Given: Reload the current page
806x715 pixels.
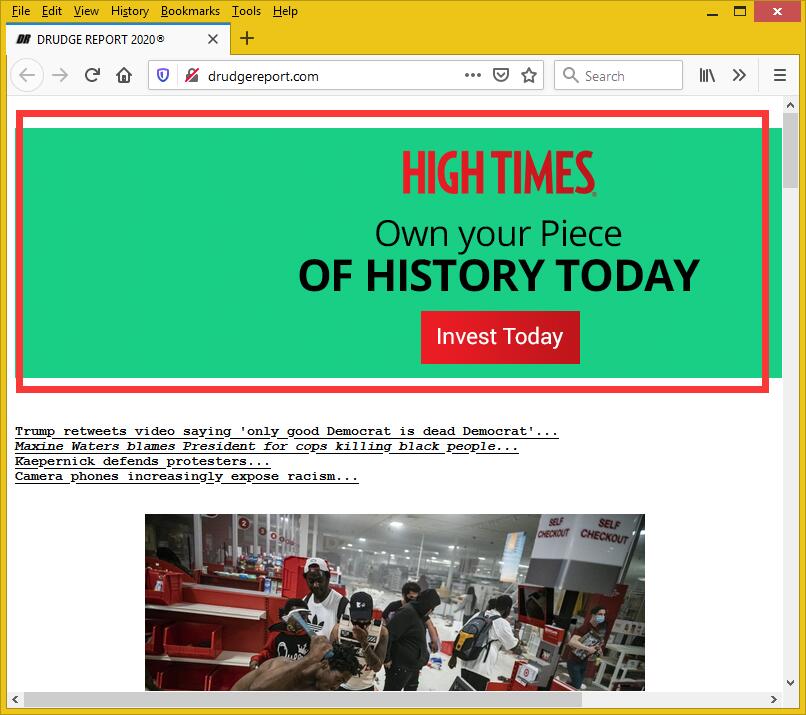Looking at the screenshot, I should pyautogui.click(x=92, y=76).
